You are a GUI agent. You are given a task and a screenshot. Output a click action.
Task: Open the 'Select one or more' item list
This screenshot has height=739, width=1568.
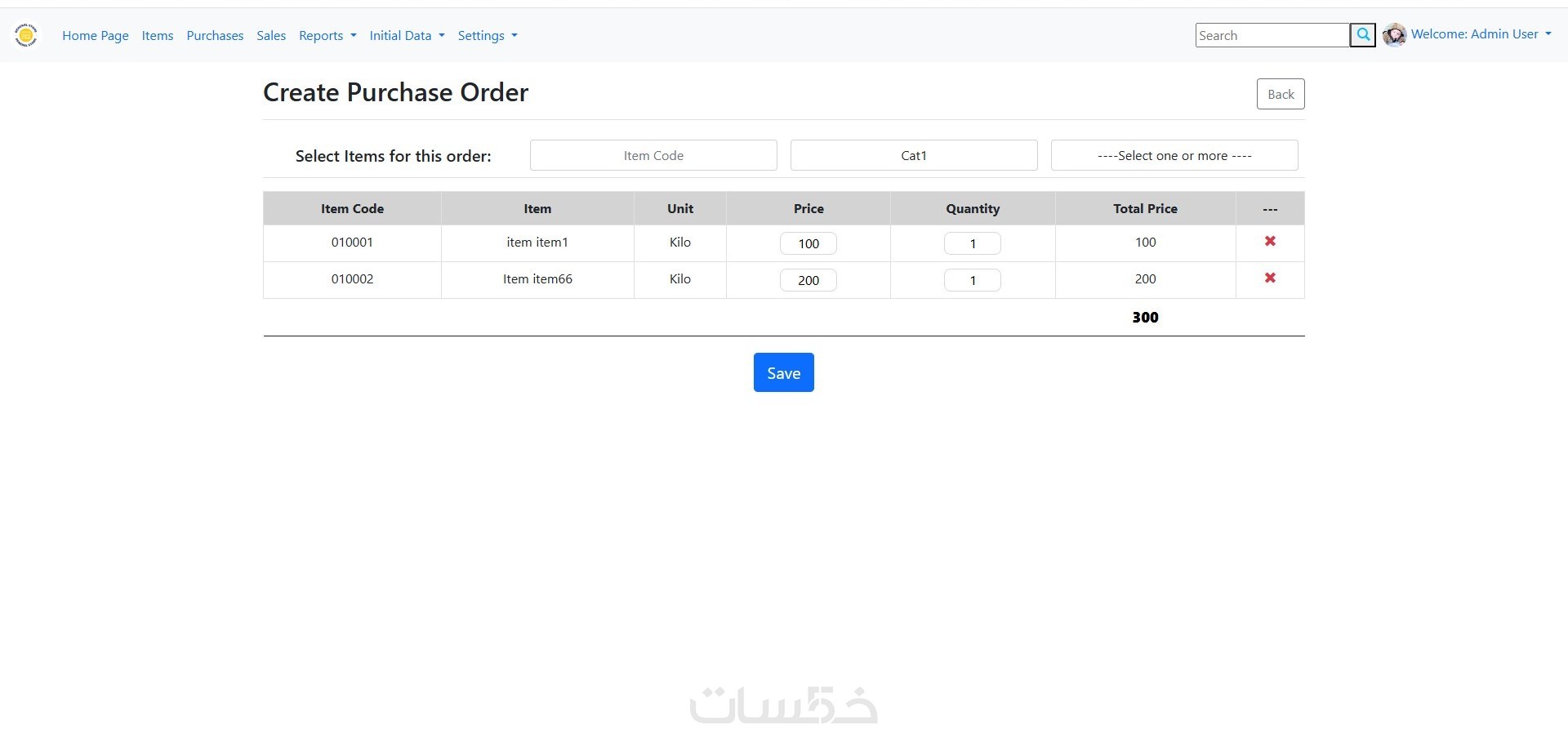1174,155
